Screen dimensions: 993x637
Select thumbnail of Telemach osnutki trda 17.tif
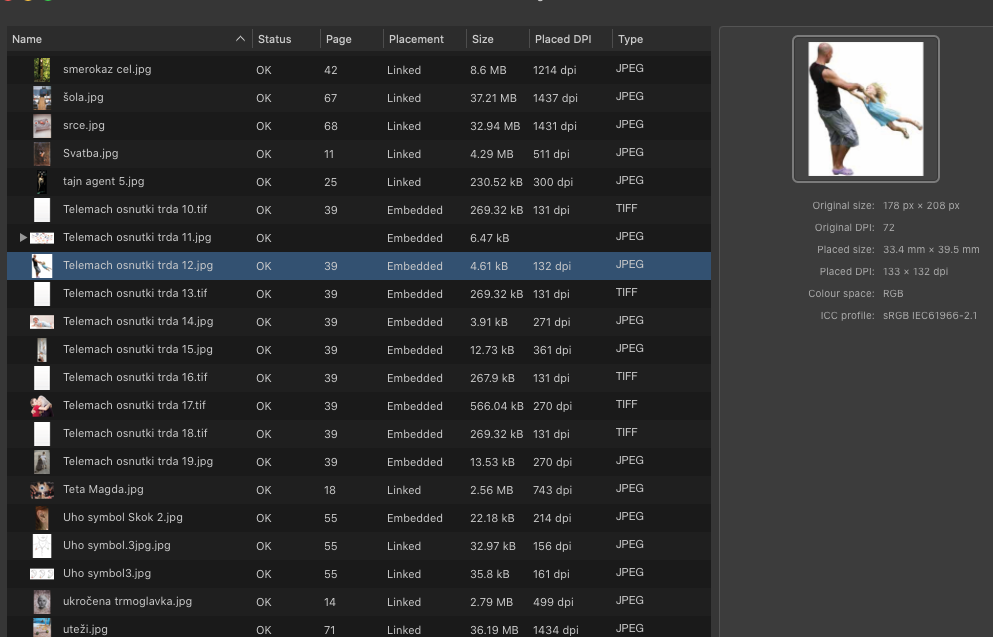[x=42, y=406]
